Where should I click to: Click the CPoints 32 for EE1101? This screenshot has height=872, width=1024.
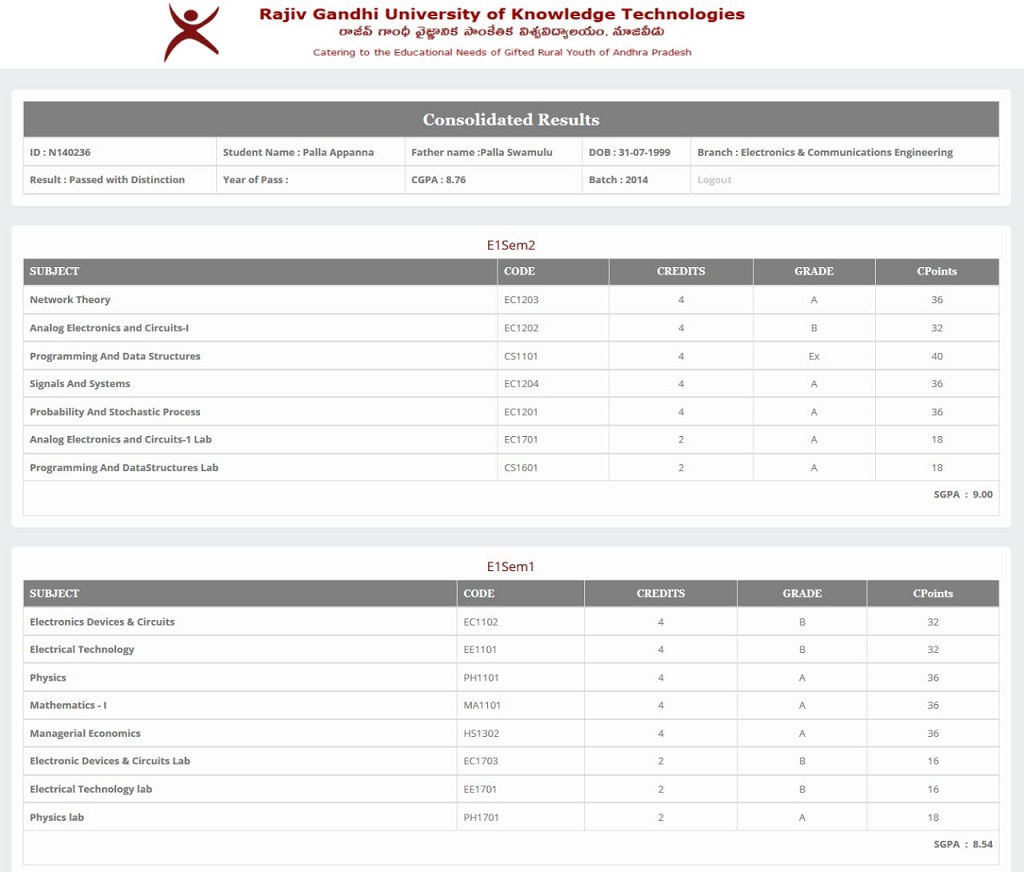click(x=933, y=649)
